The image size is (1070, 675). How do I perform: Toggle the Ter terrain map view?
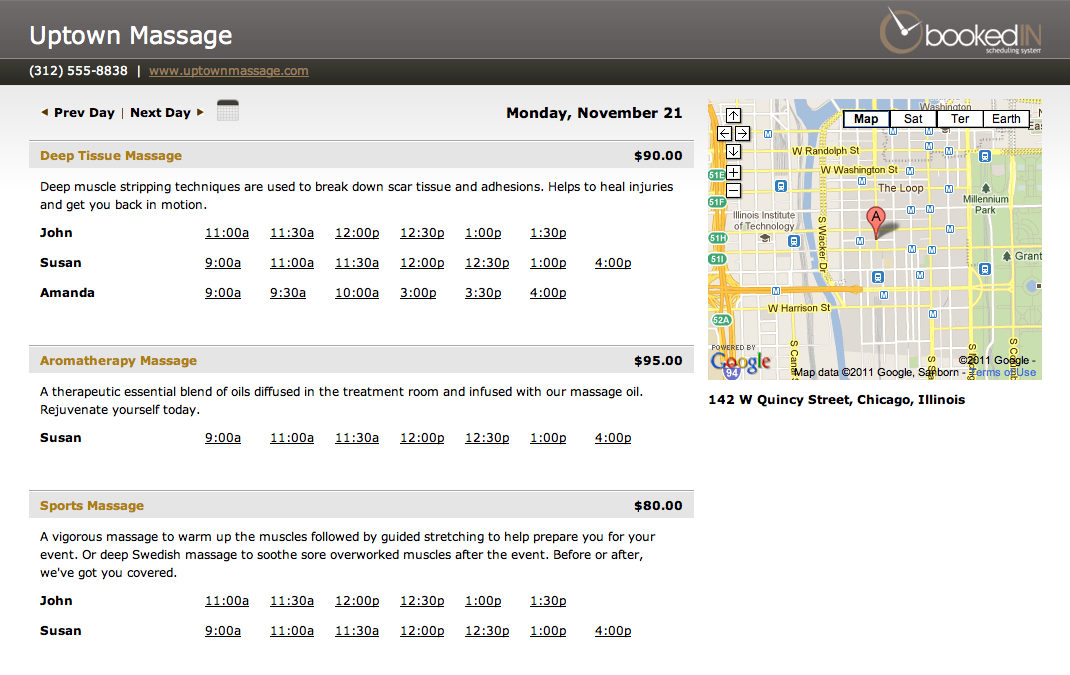point(959,118)
